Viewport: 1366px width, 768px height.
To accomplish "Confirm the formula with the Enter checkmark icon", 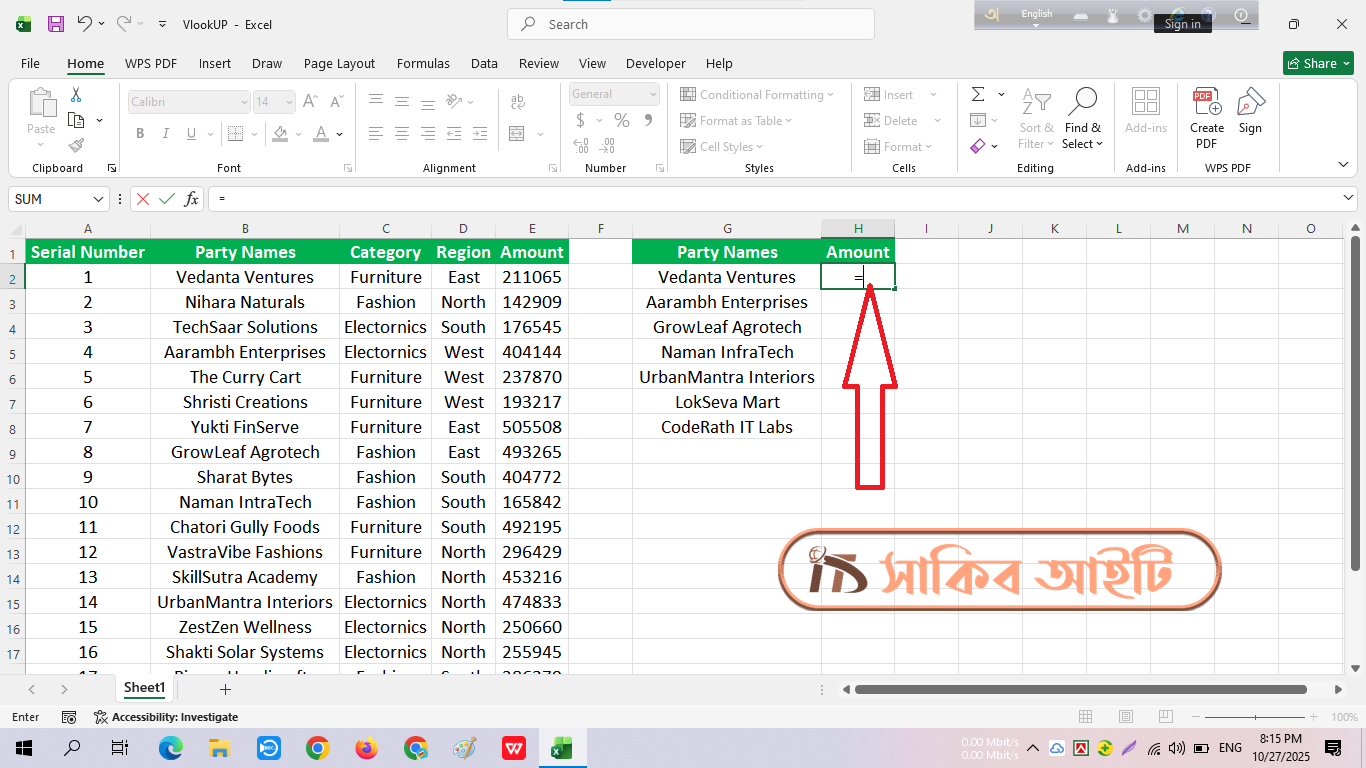I will (167, 199).
